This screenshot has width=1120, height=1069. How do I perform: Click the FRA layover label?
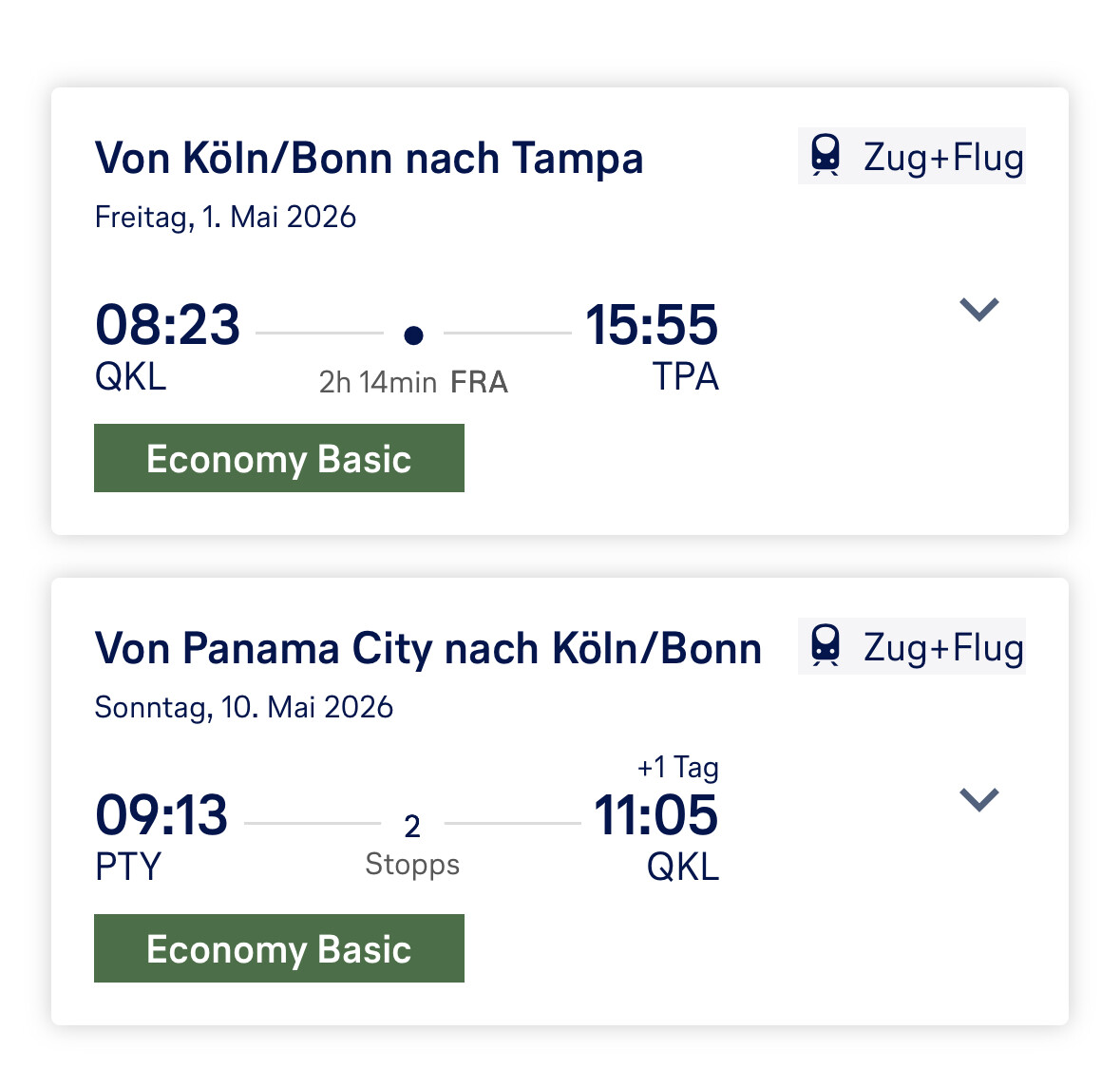coord(479,382)
